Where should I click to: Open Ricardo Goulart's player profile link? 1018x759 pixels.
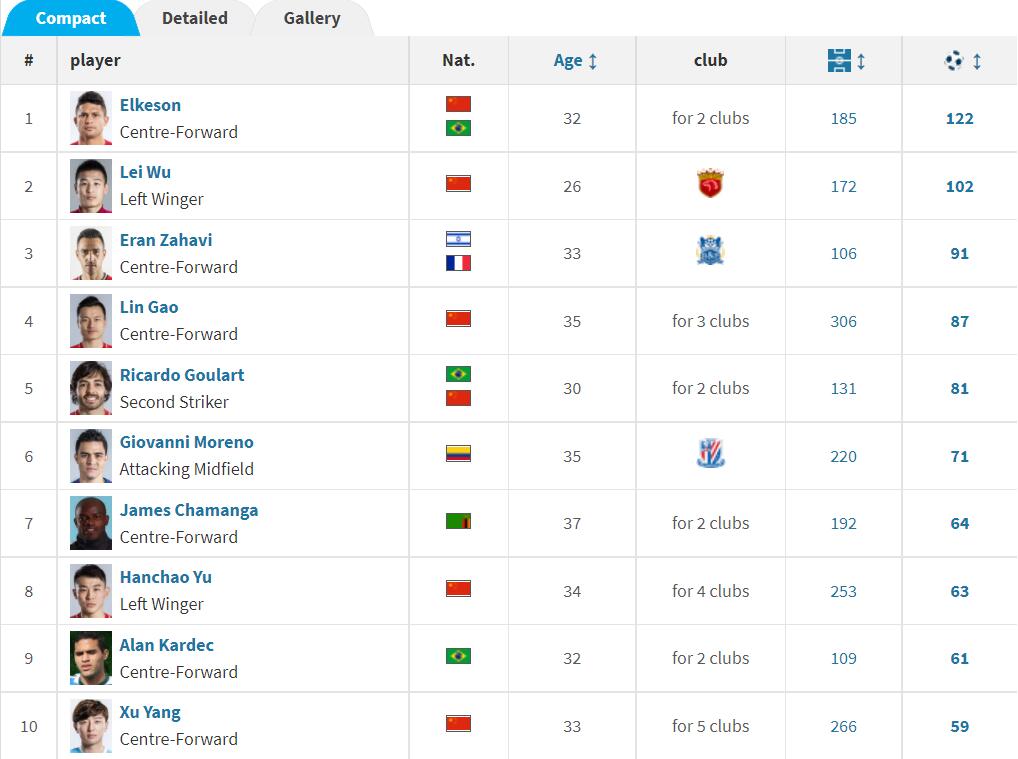point(182,375)
